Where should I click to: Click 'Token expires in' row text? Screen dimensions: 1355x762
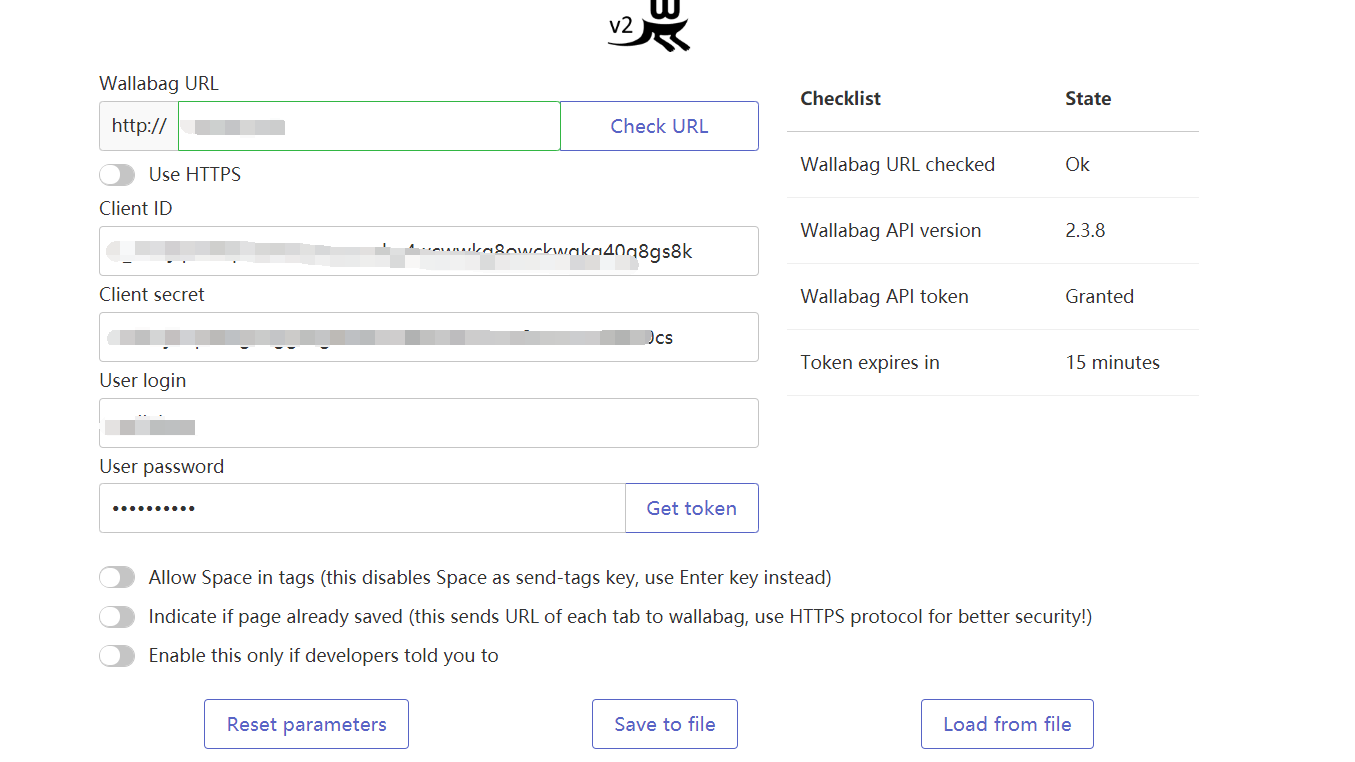[x=870, y=363]
